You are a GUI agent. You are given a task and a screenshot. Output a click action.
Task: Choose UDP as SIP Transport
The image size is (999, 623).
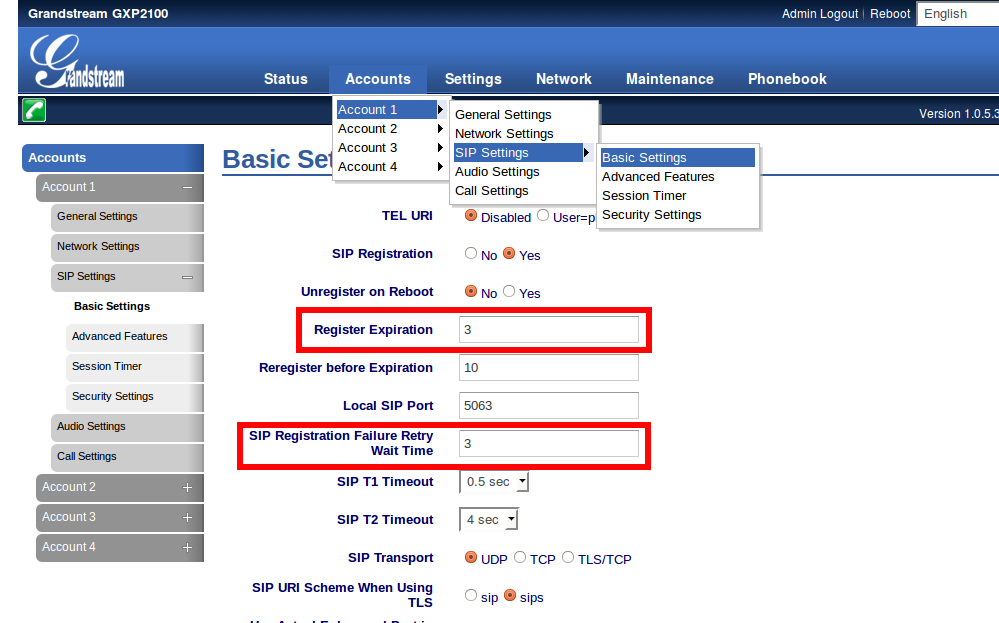[x=471, y=557]
